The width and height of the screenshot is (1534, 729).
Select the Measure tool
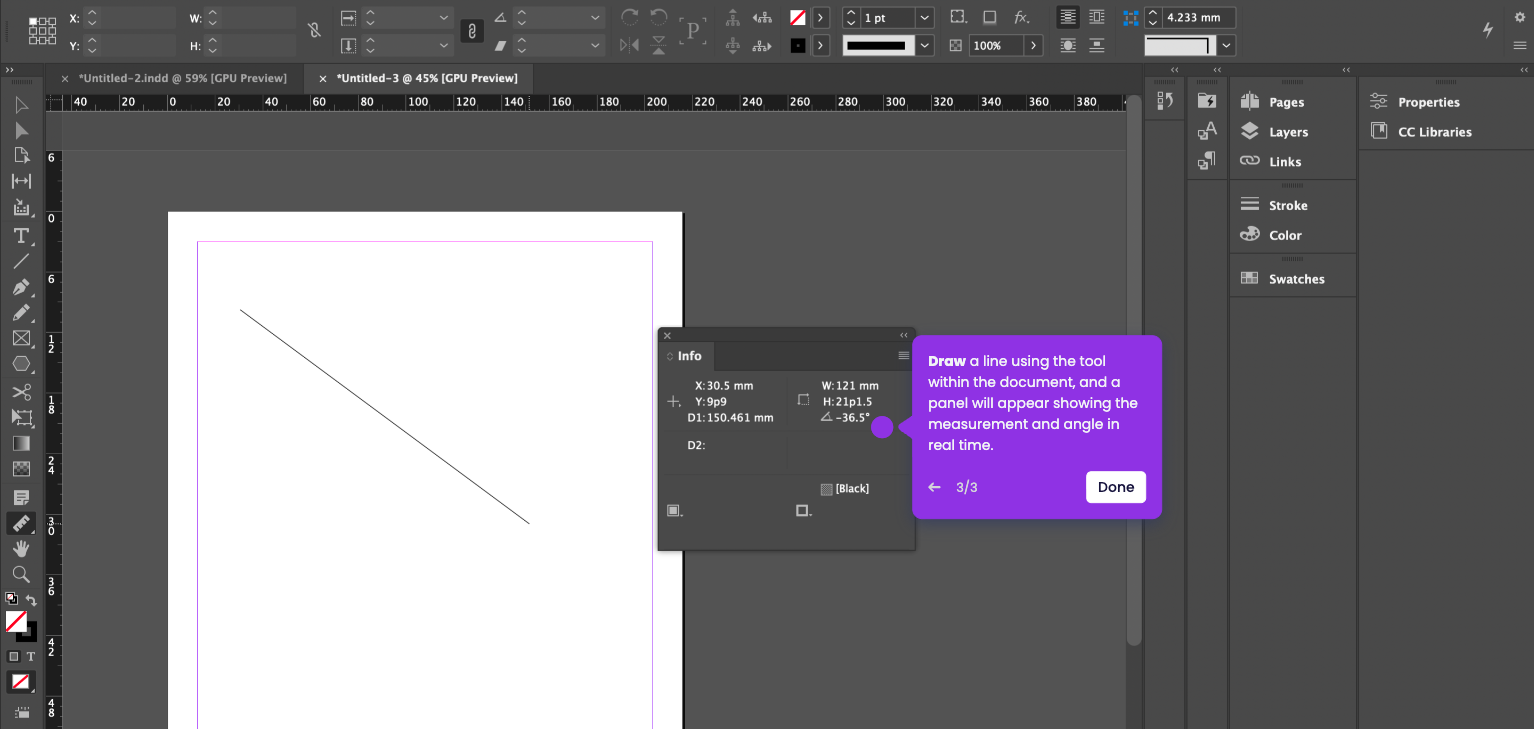click(21, 523)
